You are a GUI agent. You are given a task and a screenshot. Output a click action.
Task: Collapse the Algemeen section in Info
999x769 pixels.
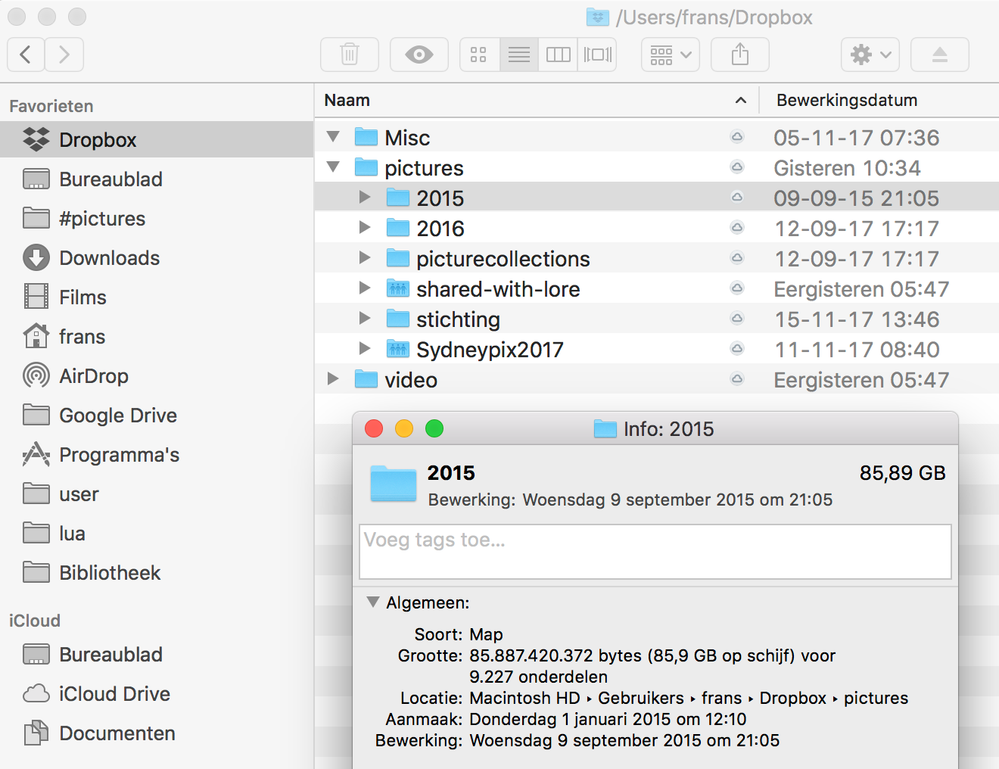(x=372, y=603)
